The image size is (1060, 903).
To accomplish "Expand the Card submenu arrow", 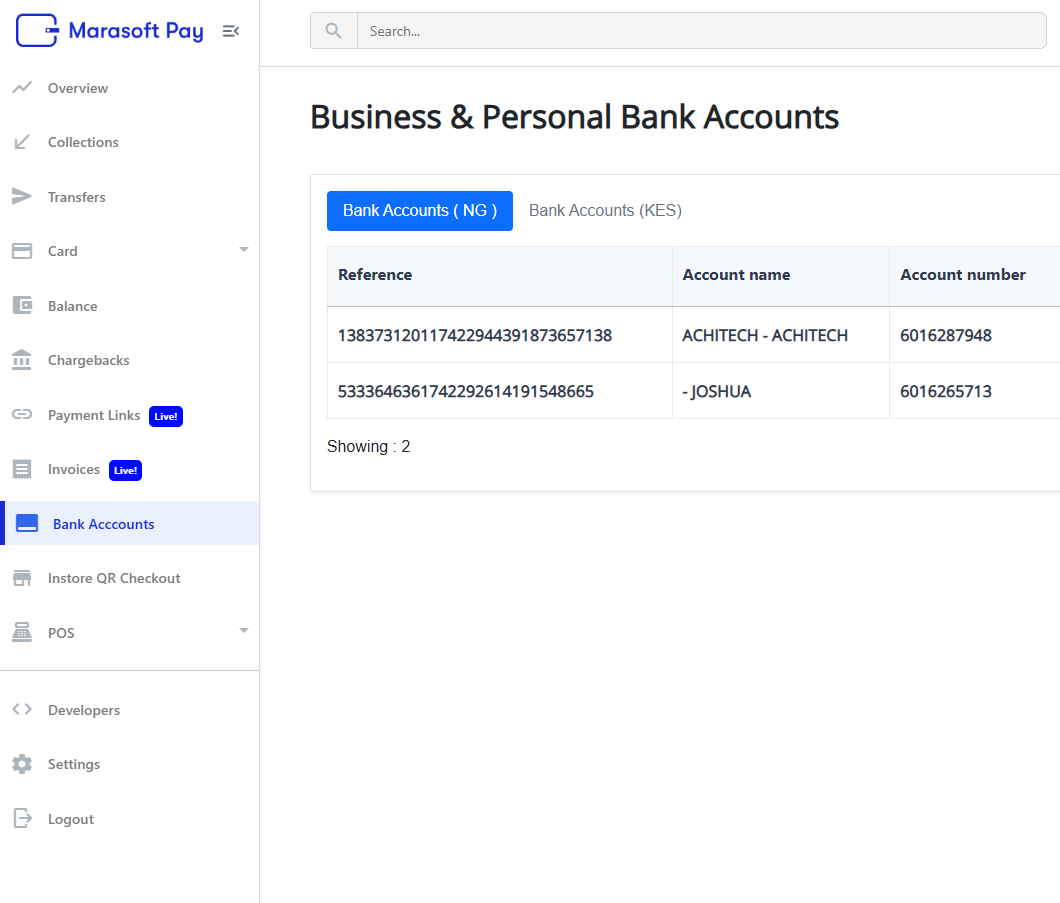I will pyautogui.click(x=243, y=250).
